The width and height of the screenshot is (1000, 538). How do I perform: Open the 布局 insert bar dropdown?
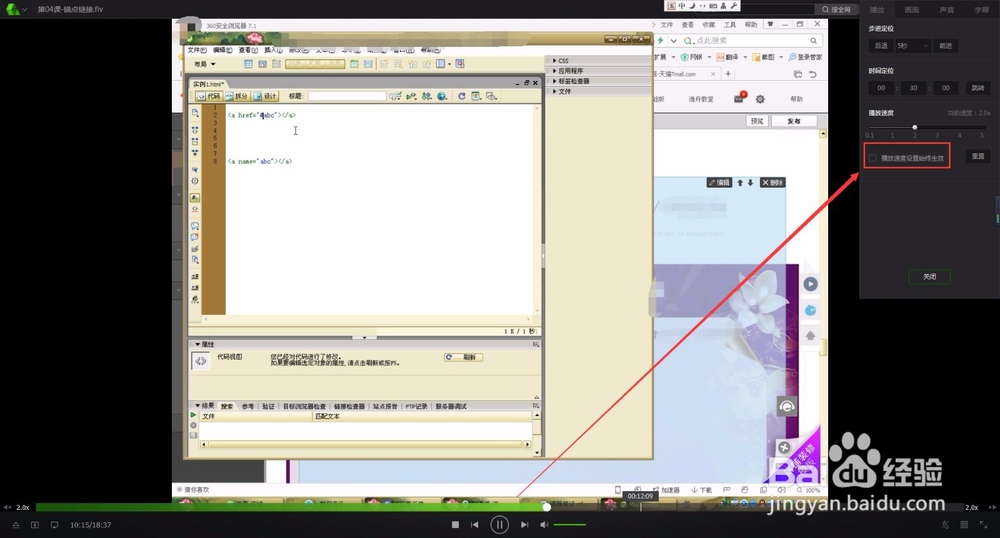pyautogui.click(x=205, y=64)
